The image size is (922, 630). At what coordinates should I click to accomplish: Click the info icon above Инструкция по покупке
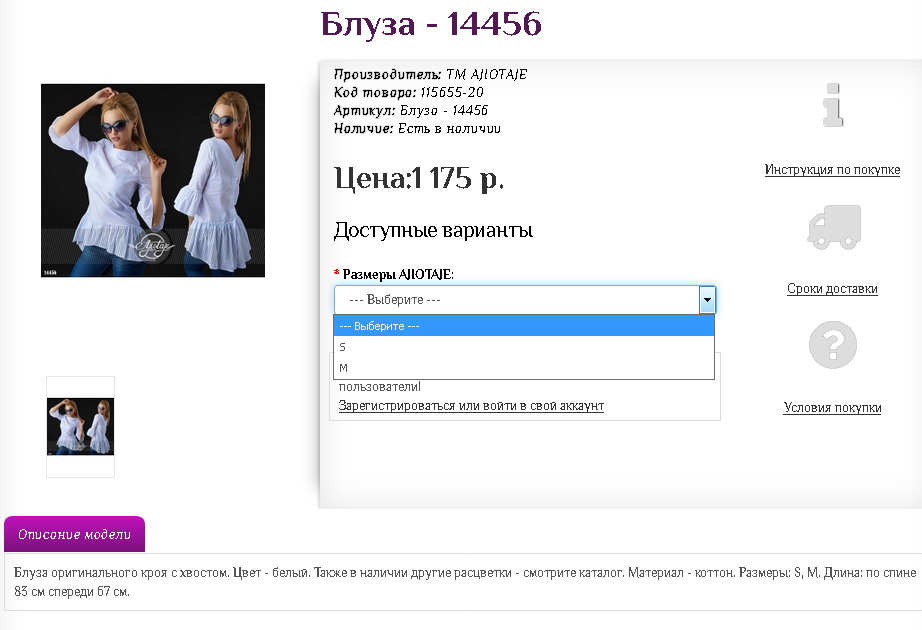pyautogui.click(x=833, y=105)
